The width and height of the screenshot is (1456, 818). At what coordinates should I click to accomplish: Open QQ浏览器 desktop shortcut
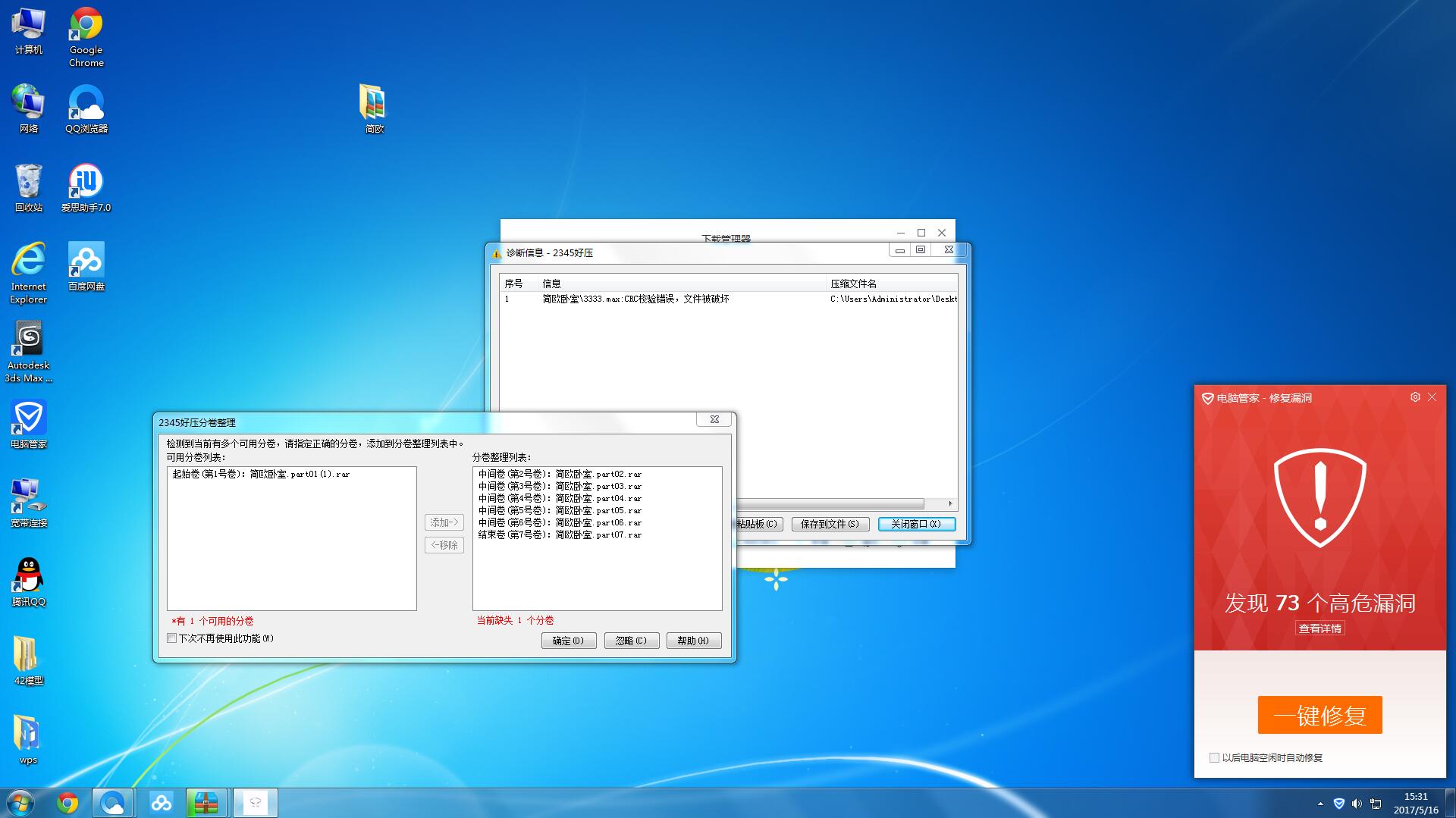click(x=86, y=110)
